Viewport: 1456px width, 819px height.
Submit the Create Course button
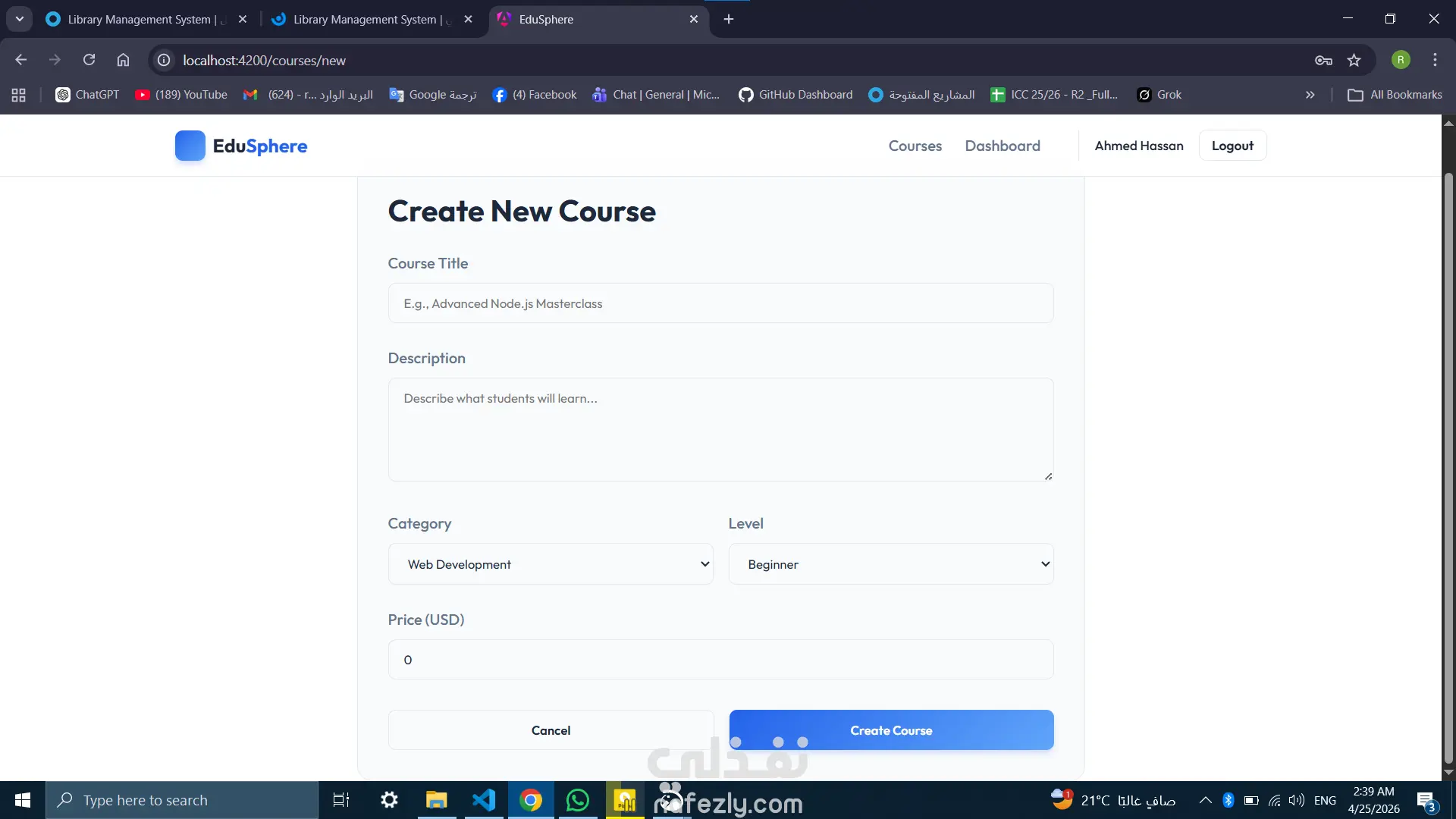[891, 730]
